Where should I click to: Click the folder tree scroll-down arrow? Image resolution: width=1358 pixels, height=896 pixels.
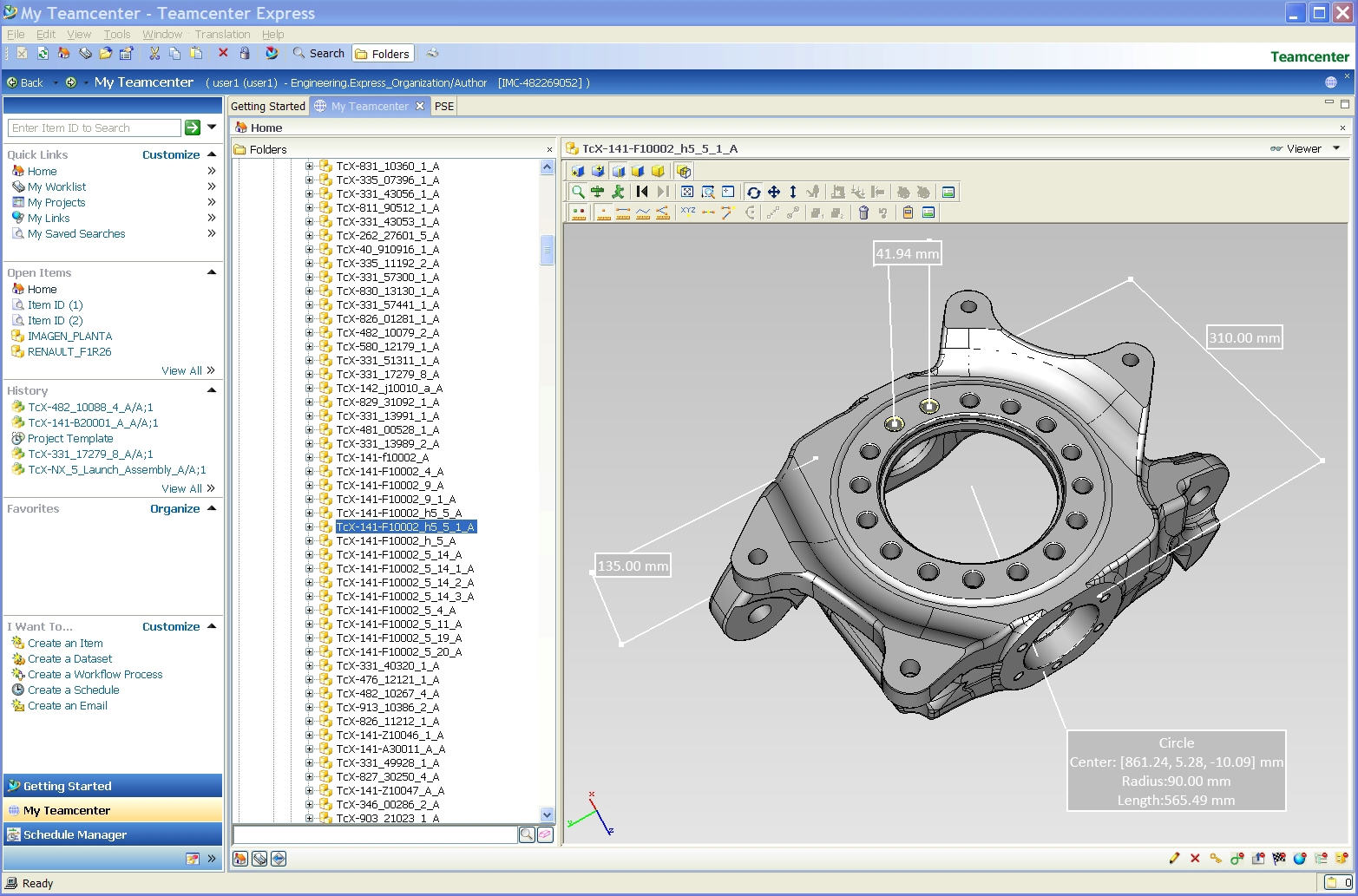click(x=547, y=814)
